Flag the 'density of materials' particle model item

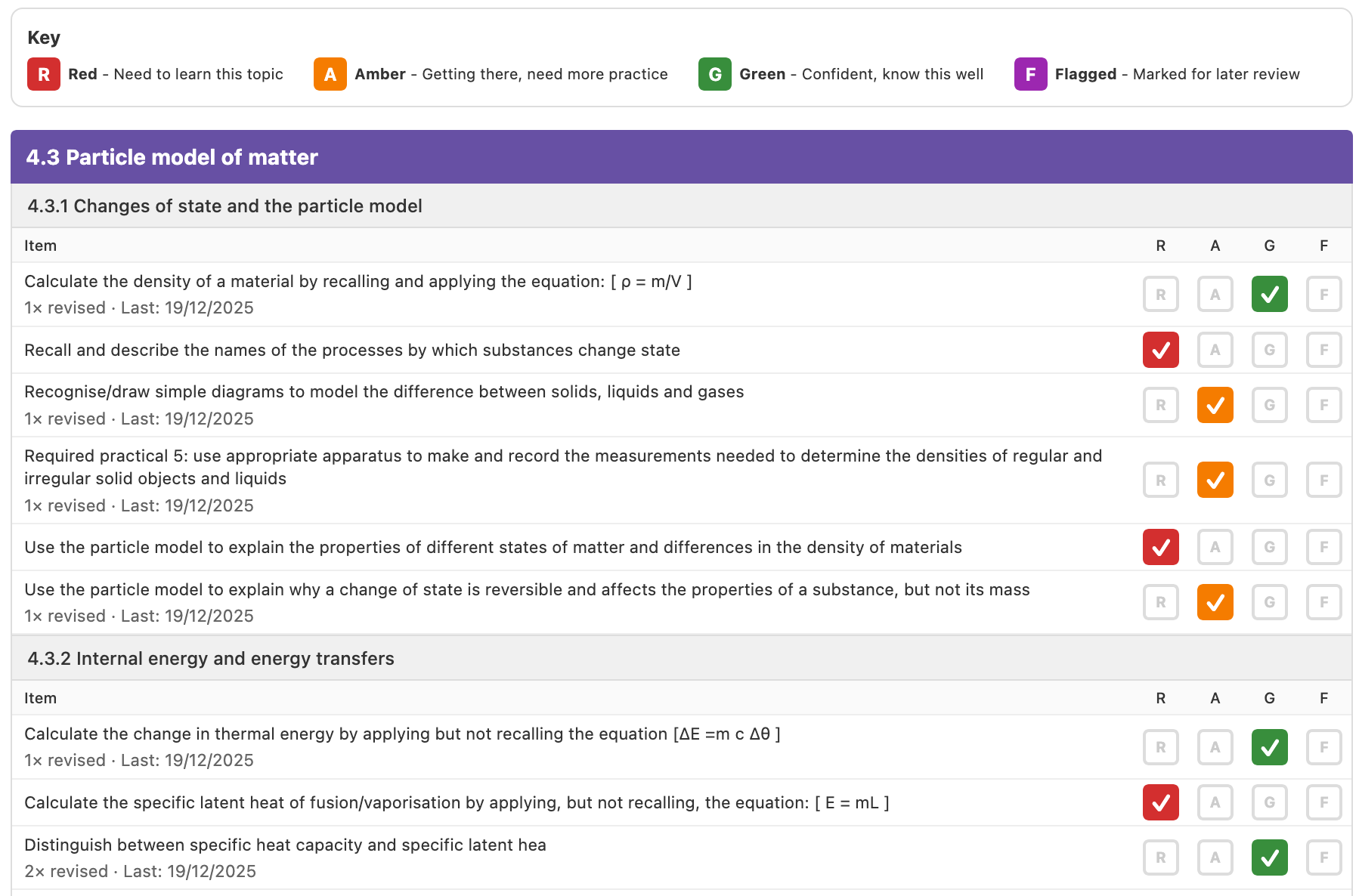point(1323,547)
